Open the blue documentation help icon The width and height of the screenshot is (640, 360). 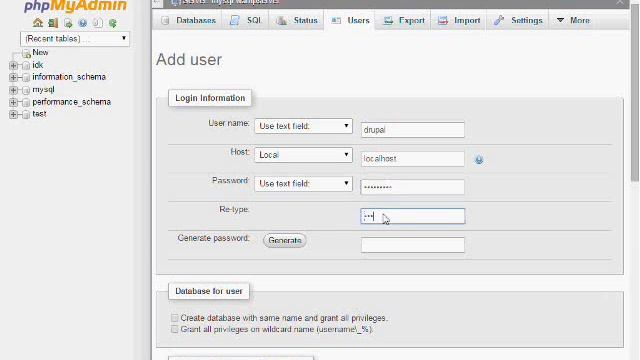(x=83, y=23)
